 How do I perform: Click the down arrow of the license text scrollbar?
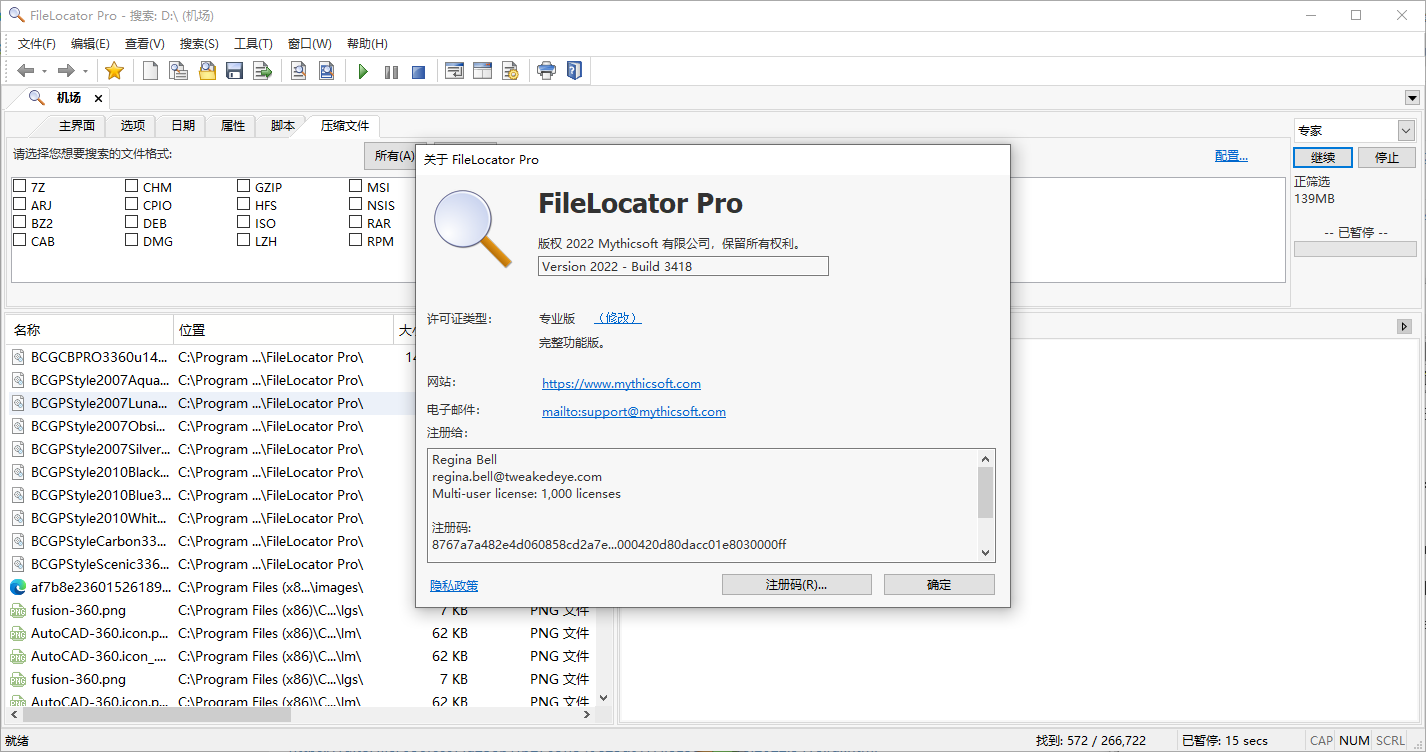pyautogui.click(x=985, y=552)
